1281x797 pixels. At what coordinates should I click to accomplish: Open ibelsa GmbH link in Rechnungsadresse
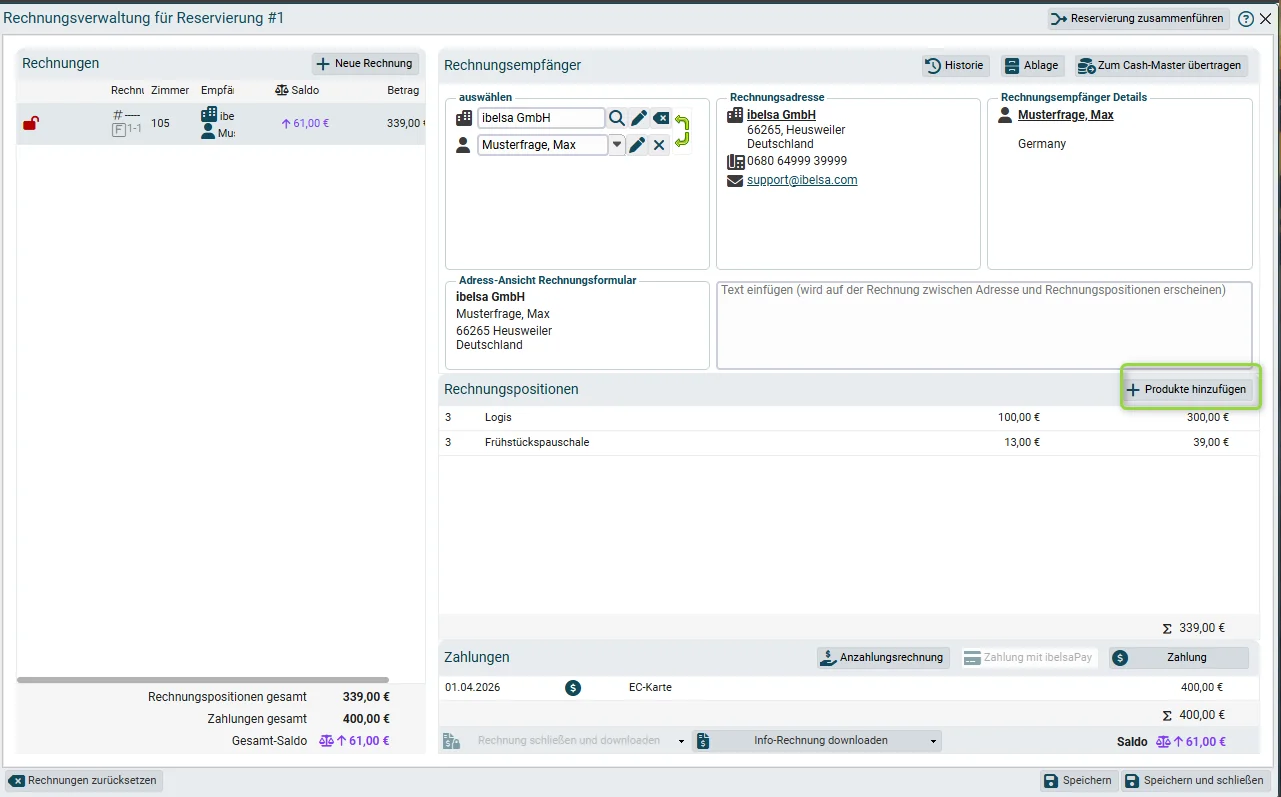point(781,115)
